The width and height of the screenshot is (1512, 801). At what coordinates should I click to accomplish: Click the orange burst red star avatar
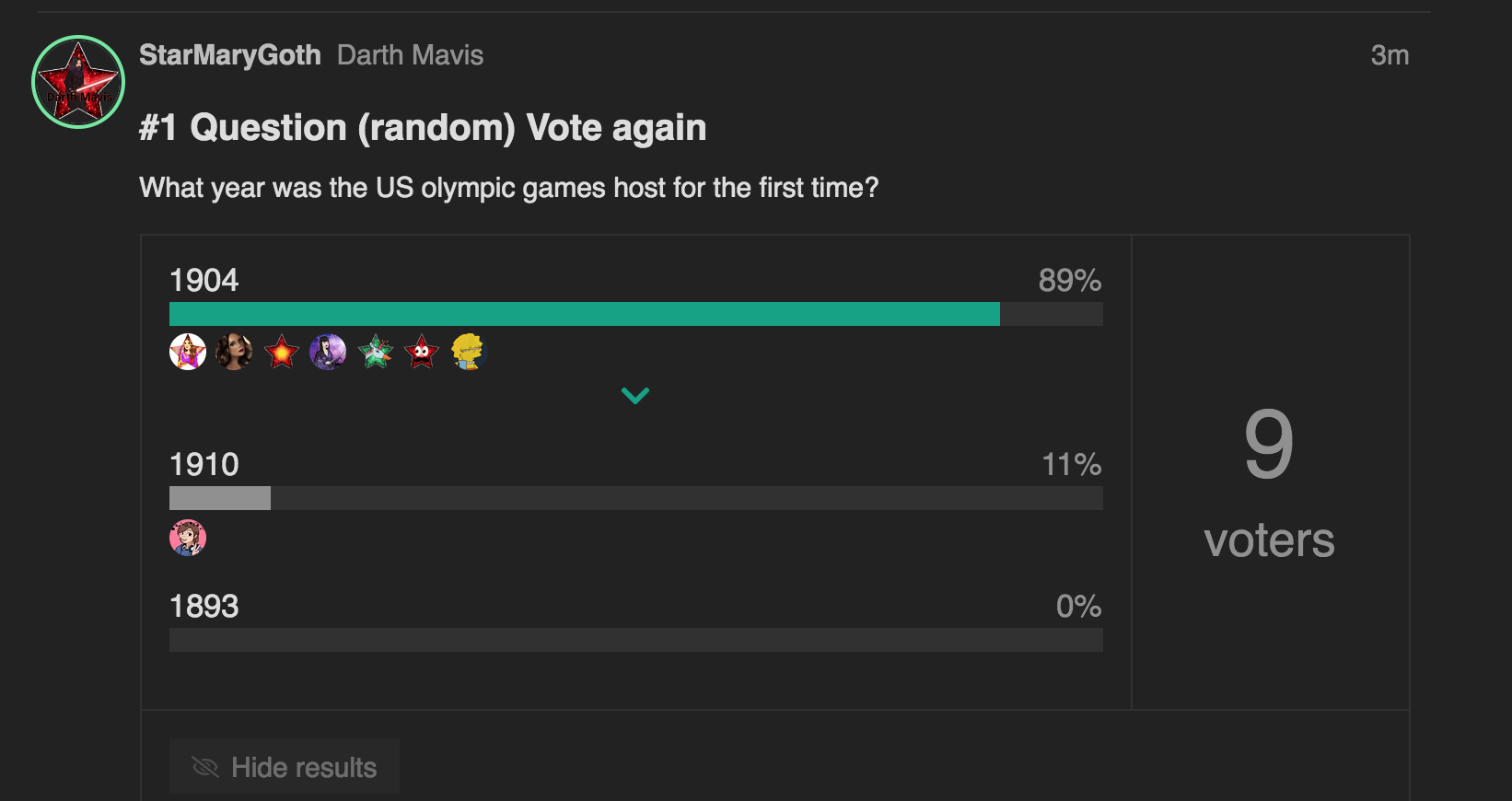coord(282,352)
